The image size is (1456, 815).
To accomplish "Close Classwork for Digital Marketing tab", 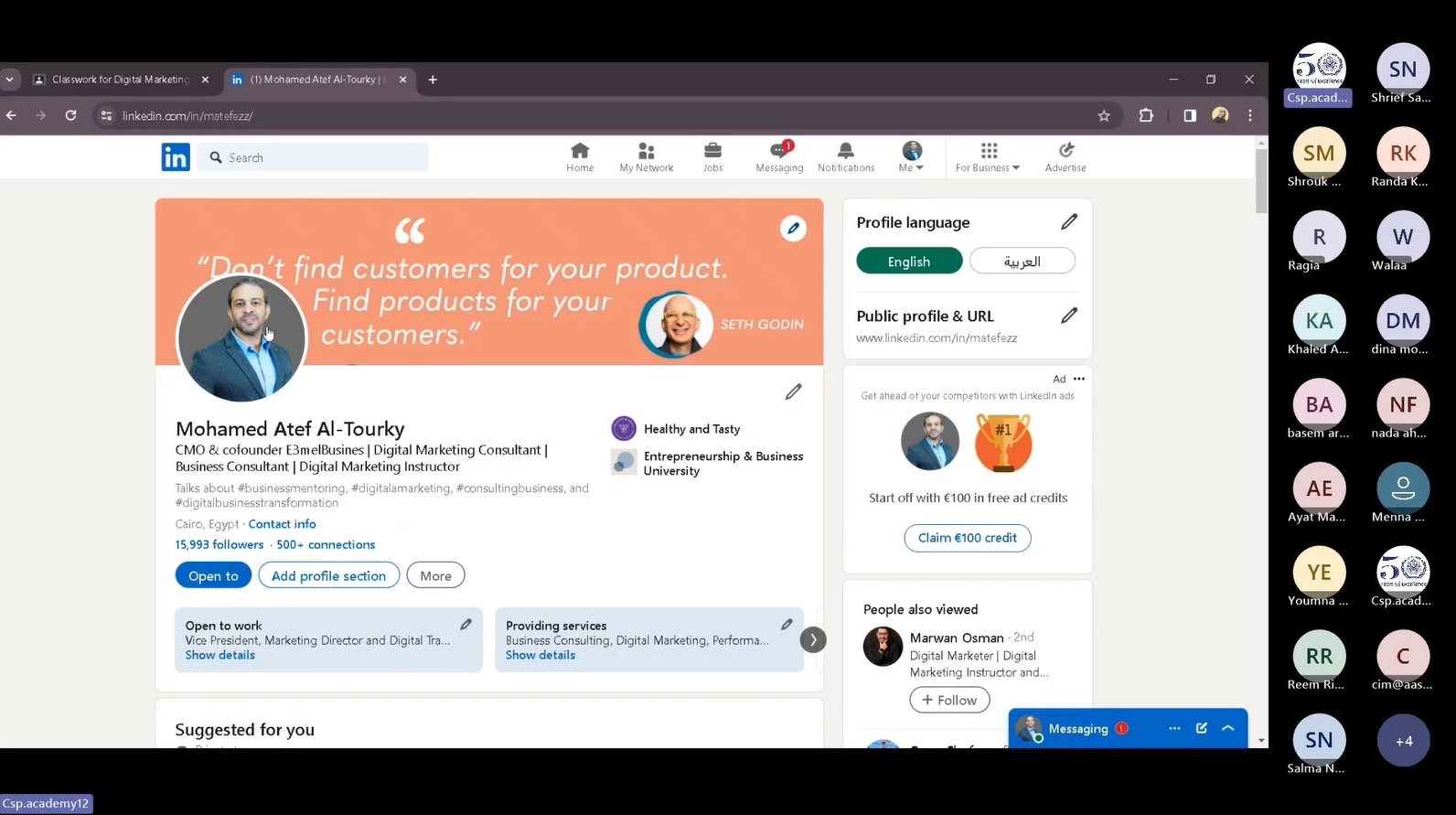I will tap(205, 80).
